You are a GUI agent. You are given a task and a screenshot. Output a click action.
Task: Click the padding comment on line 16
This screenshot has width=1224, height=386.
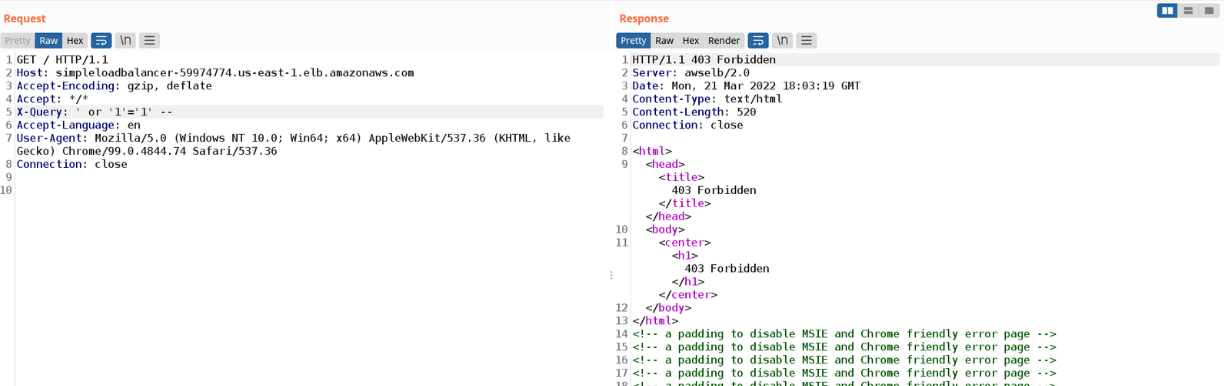845,359
